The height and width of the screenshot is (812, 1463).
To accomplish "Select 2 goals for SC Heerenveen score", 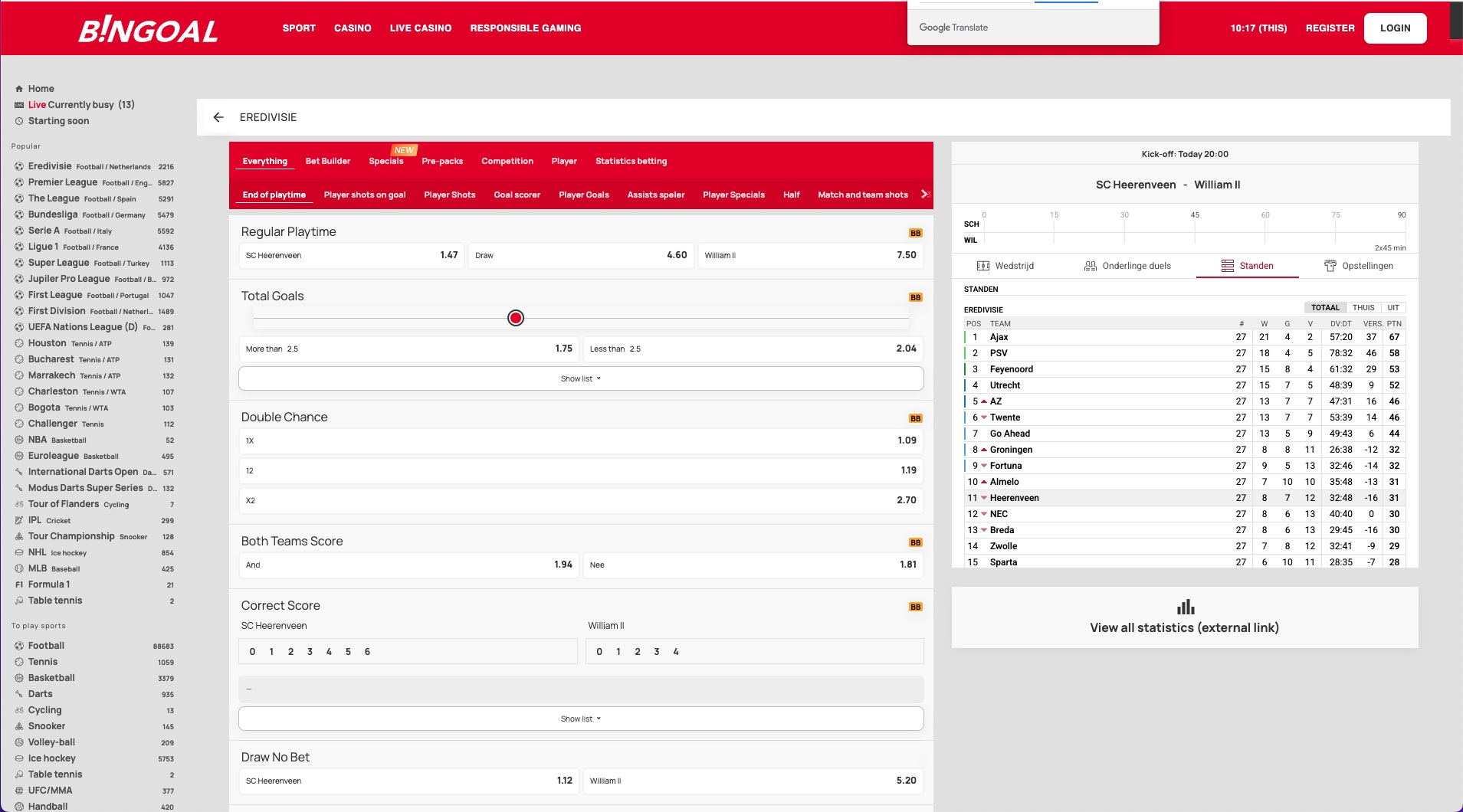I will click(290, 652).
